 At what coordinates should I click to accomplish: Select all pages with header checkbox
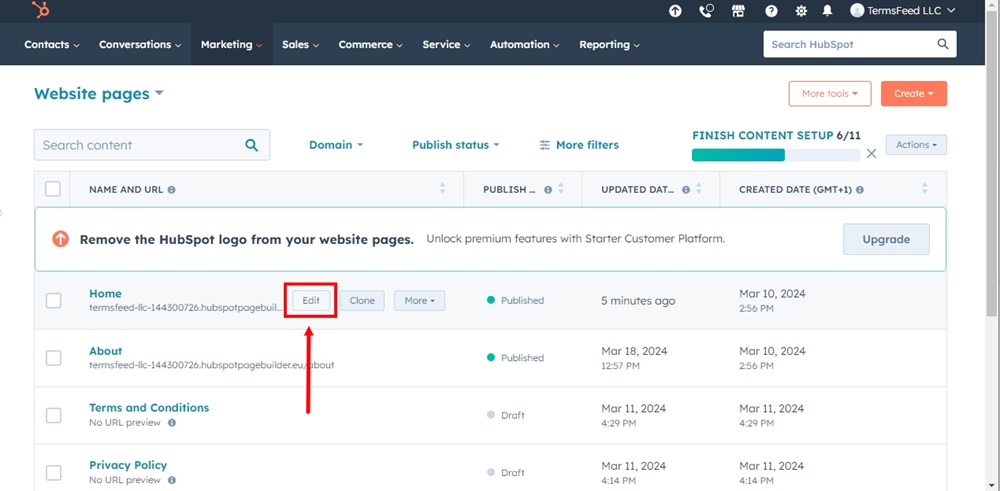coord(53,189)
